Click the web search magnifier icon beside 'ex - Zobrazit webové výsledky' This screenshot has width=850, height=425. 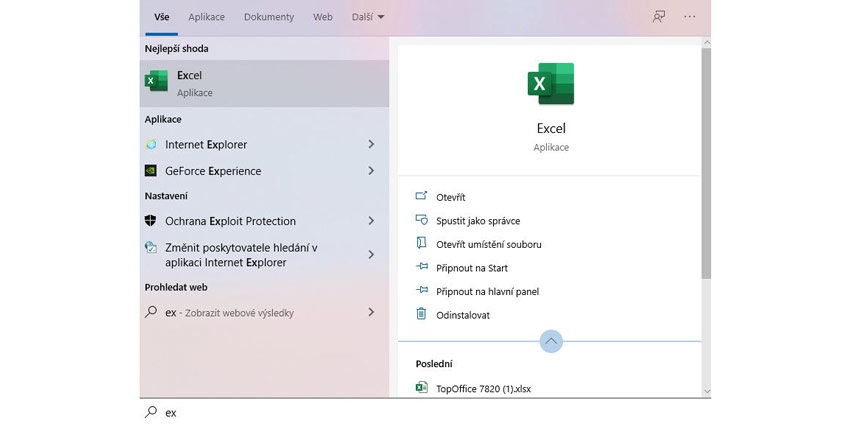coord(151,312)
